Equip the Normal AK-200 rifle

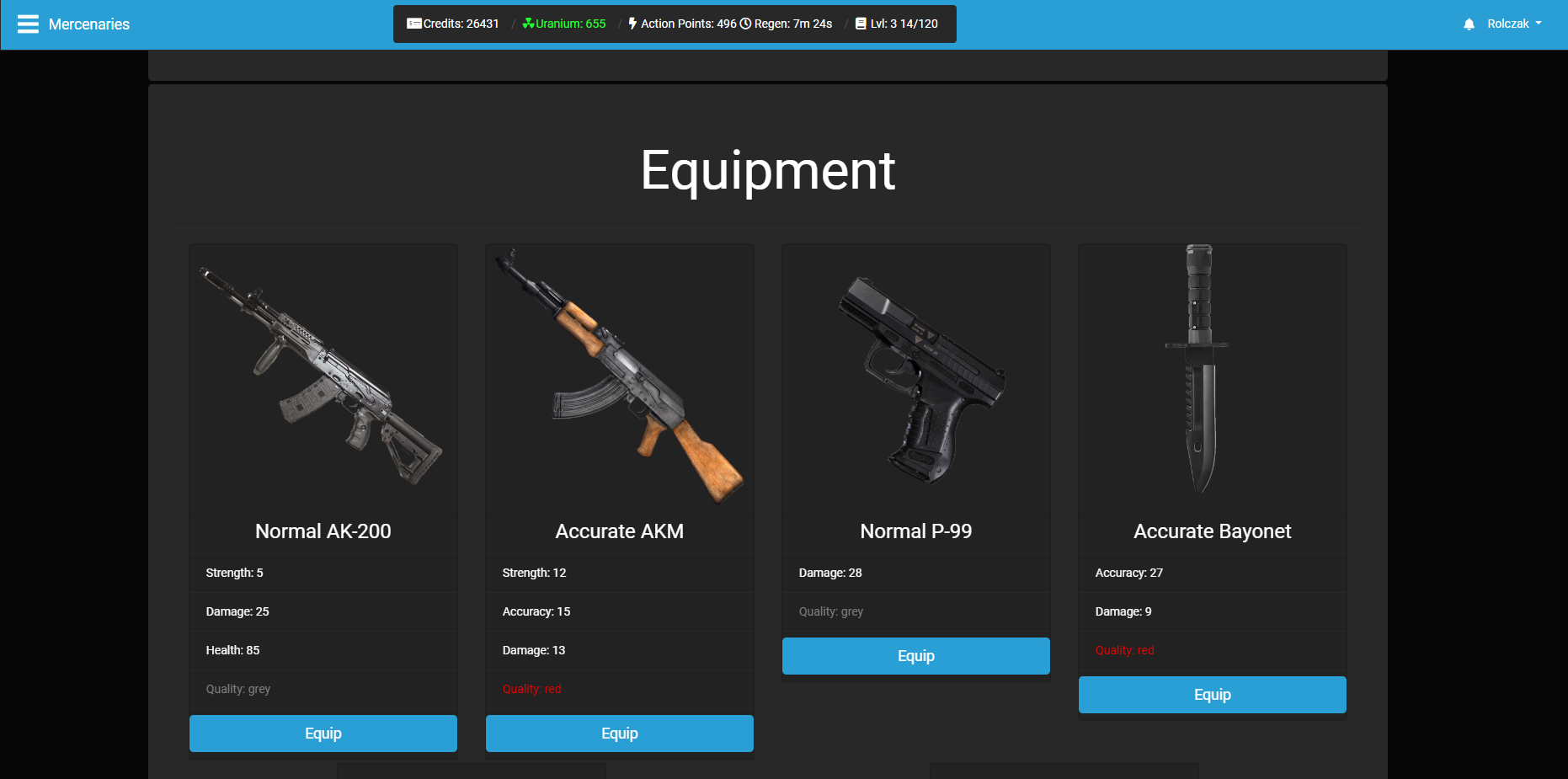323,733
